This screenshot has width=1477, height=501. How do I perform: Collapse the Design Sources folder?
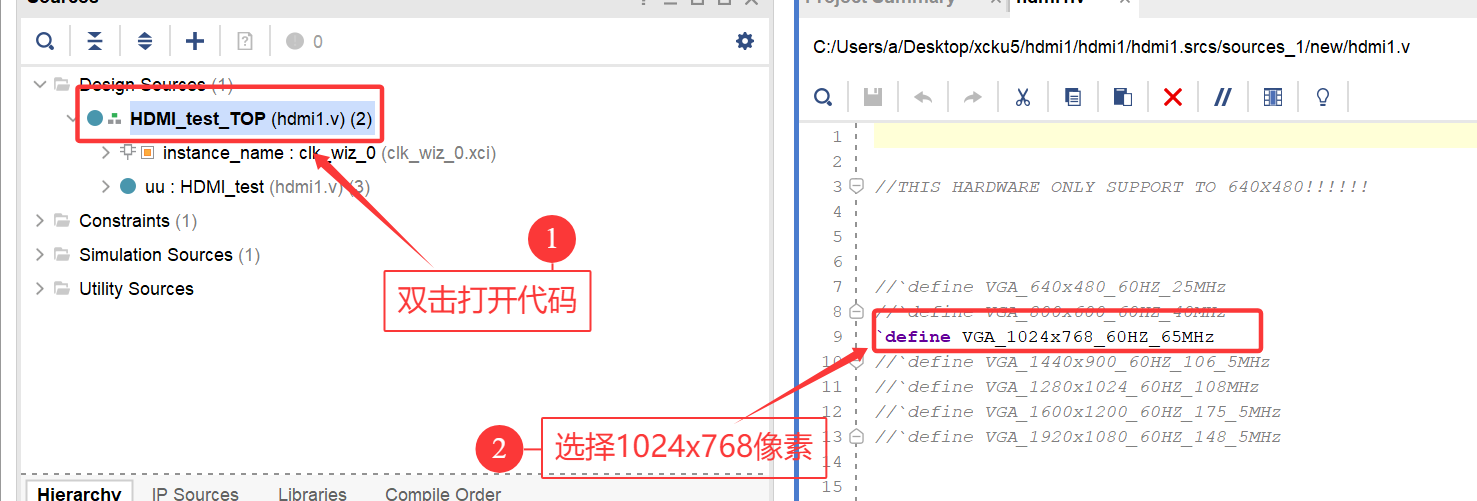point(40,84)
